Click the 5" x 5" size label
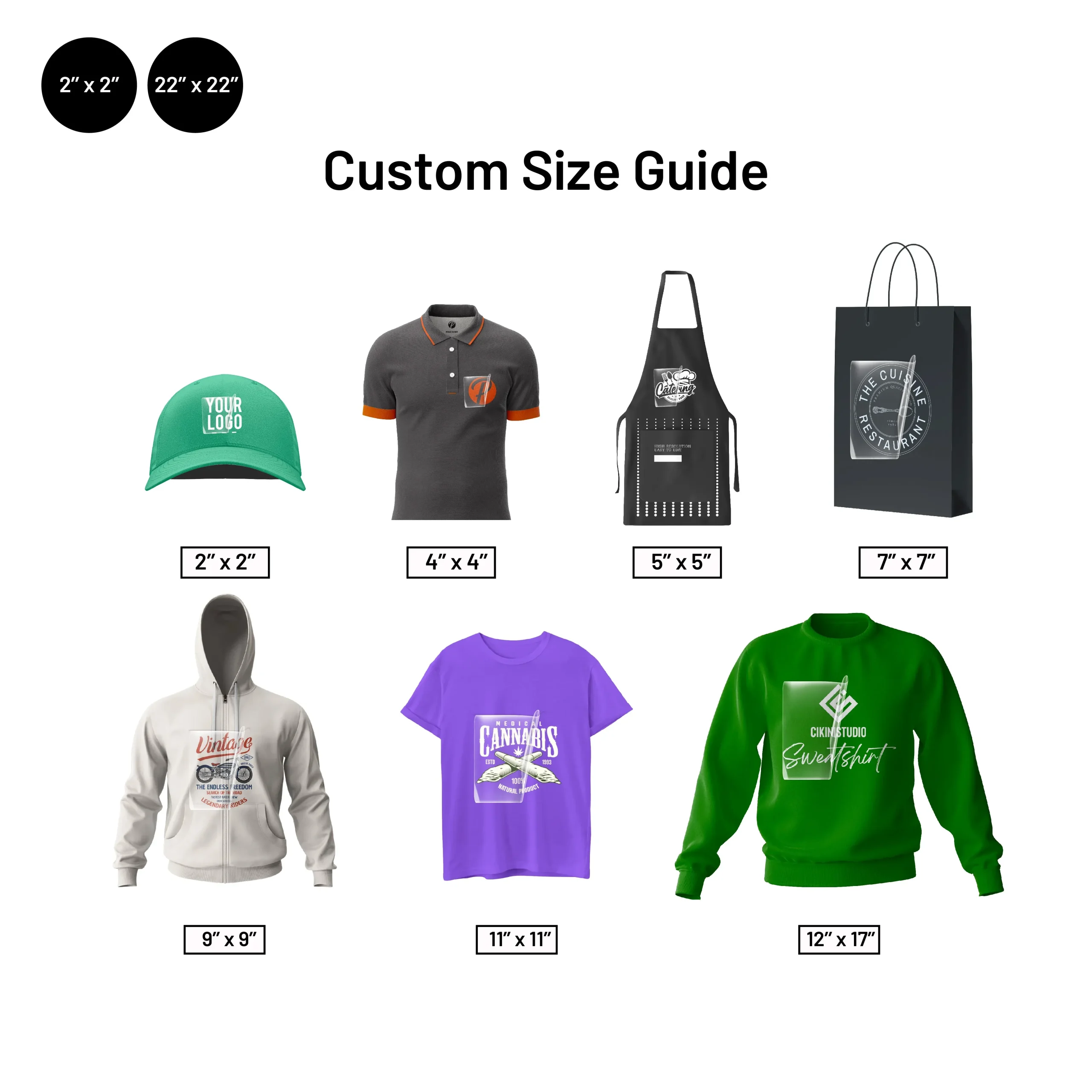Screen dimensions: 1092x1092 point(677,562)
